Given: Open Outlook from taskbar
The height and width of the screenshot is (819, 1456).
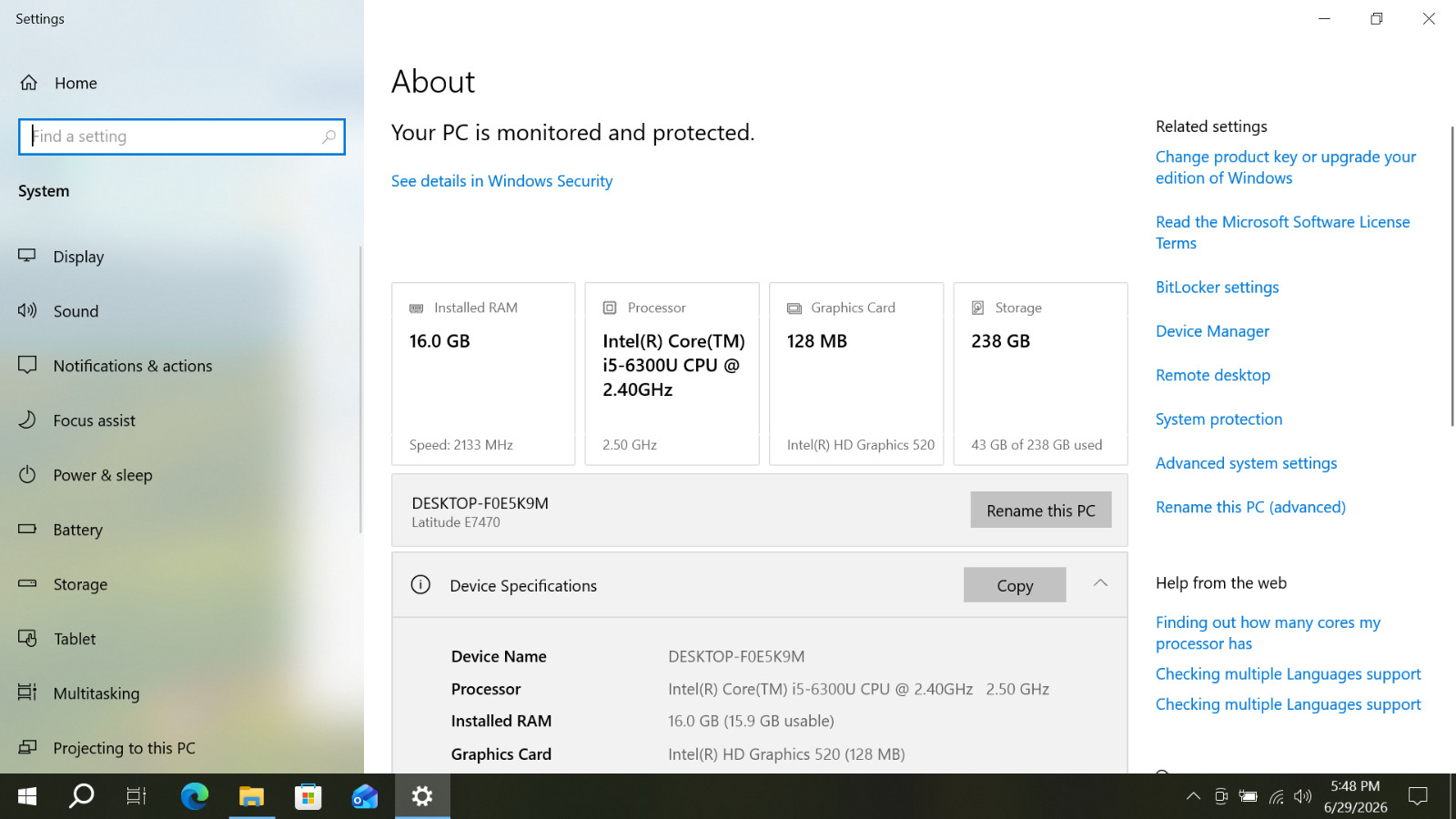Looking at the screenshot, I should (365, 796).
